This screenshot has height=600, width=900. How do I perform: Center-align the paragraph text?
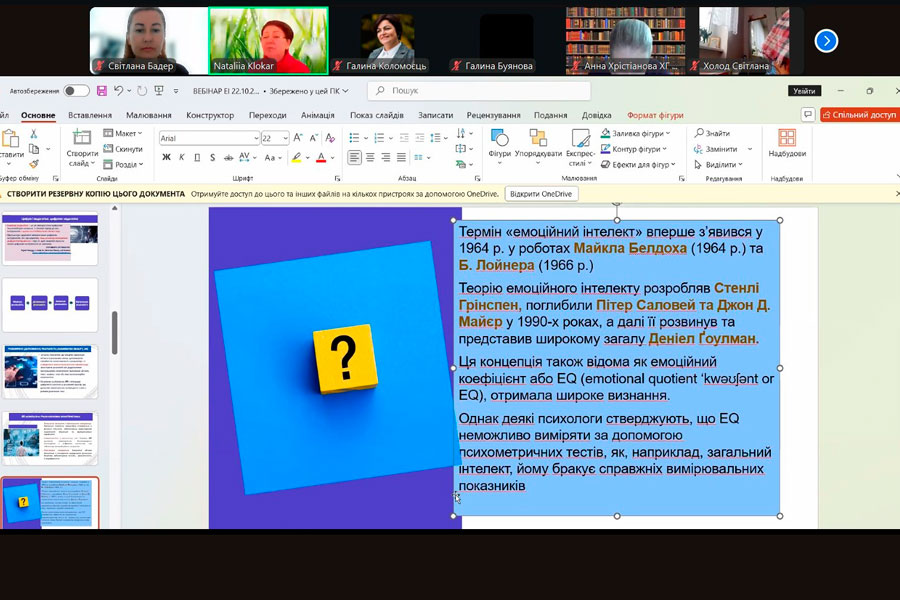(x=370, y=157)
